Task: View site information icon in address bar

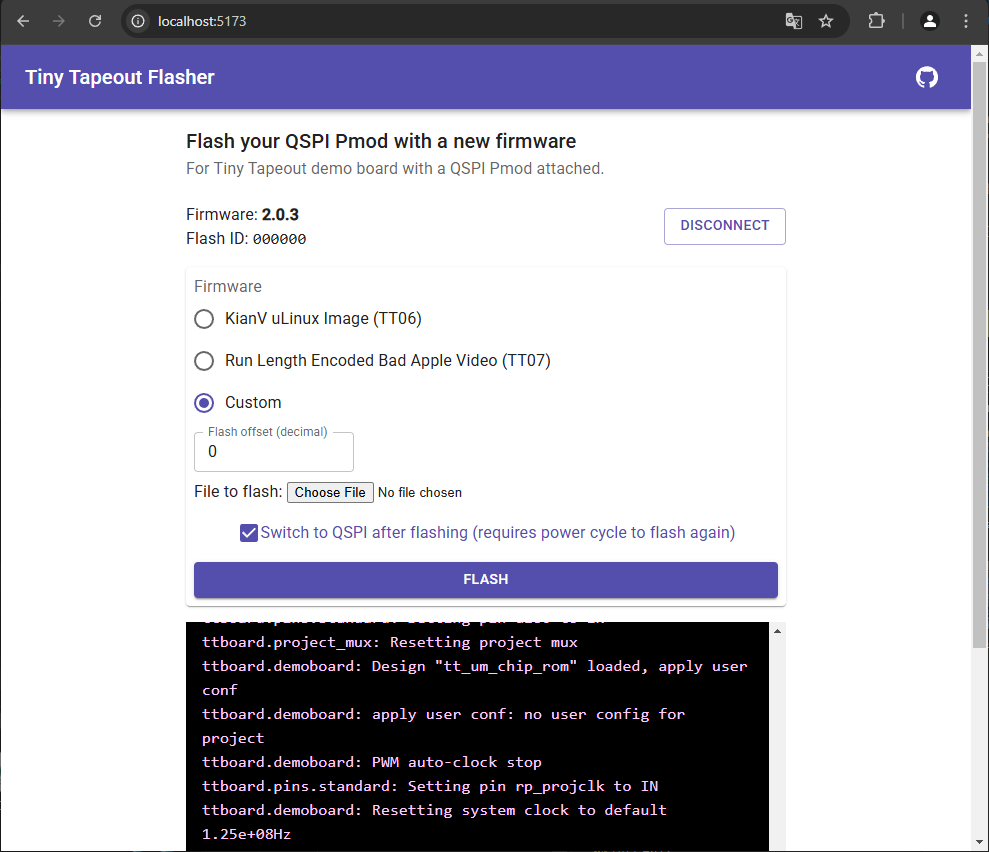Action: coord(139,21)
